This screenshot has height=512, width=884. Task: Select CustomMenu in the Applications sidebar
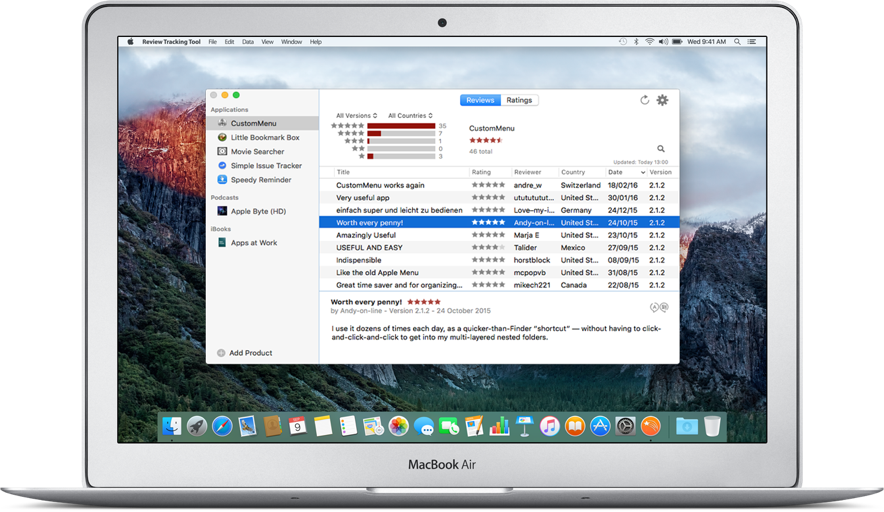pos(263,123)
